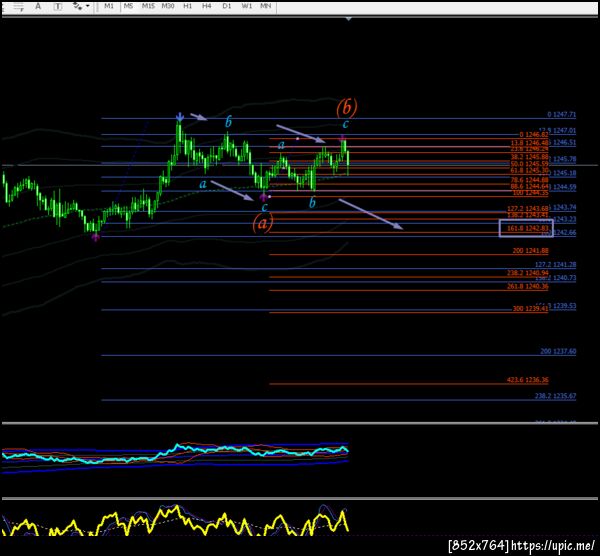Click the Fibonacci level 200 1237.60
The width and height of the screenshot is (600, 556).
[x=558, y=351]
